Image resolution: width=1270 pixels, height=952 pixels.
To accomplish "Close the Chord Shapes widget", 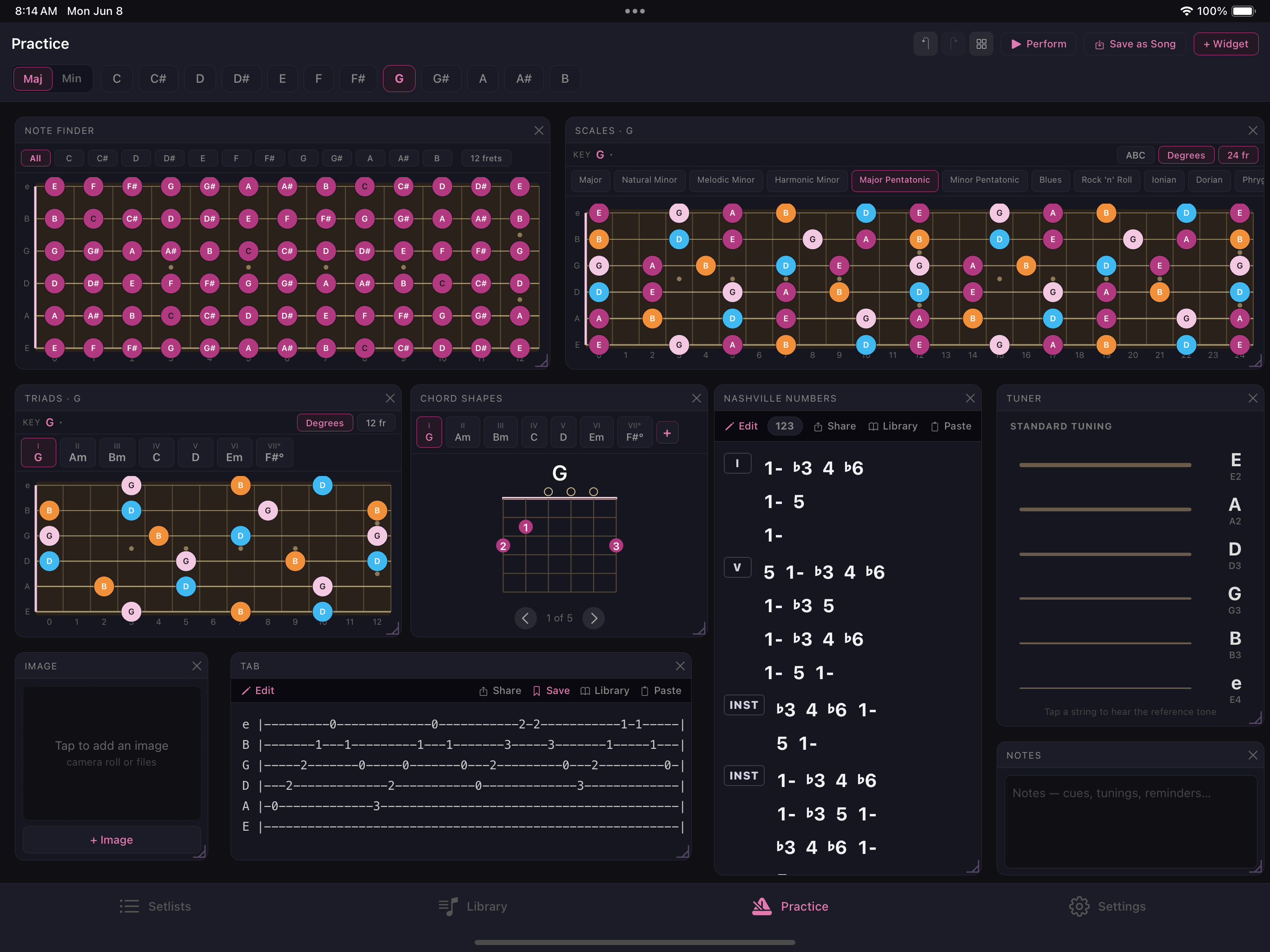I will tap(696, 398).
